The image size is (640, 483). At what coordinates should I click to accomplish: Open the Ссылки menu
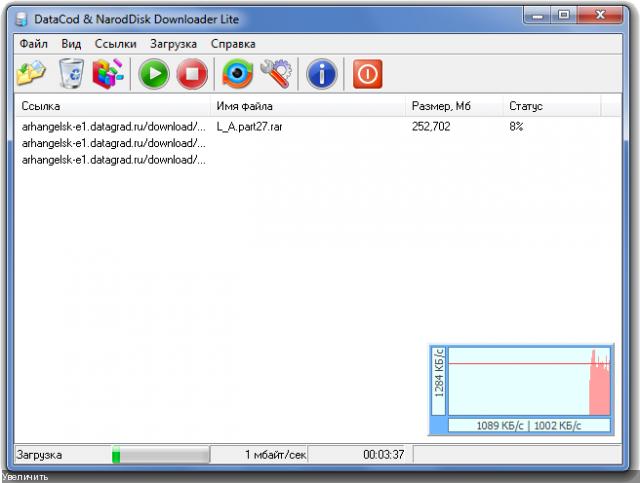coord(115,44)
